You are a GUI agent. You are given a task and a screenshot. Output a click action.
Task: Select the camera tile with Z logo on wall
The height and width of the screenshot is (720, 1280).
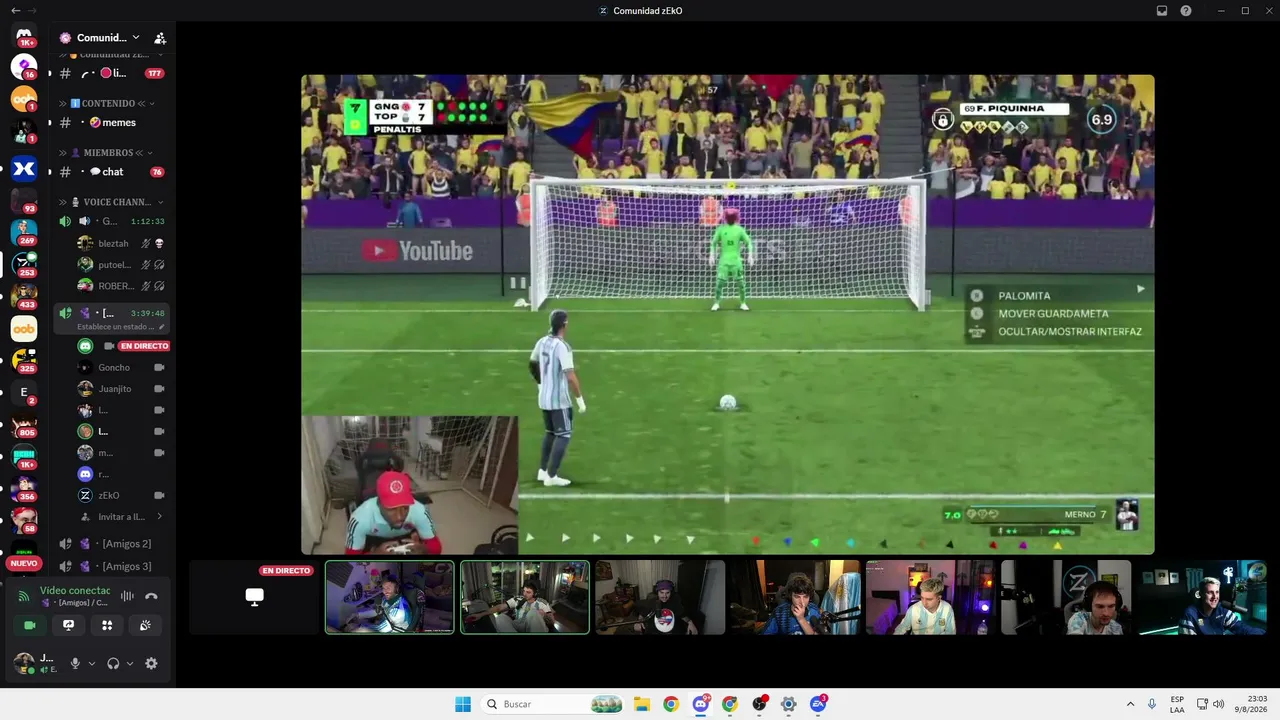coord(1066,597)
